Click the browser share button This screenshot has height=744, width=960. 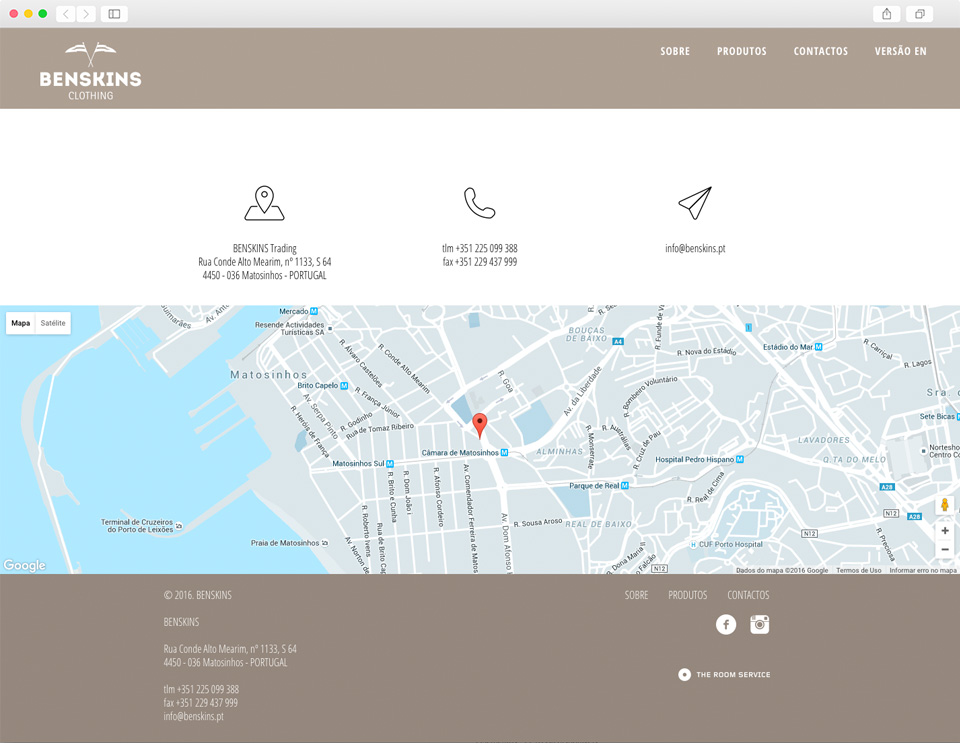(887, 14)
